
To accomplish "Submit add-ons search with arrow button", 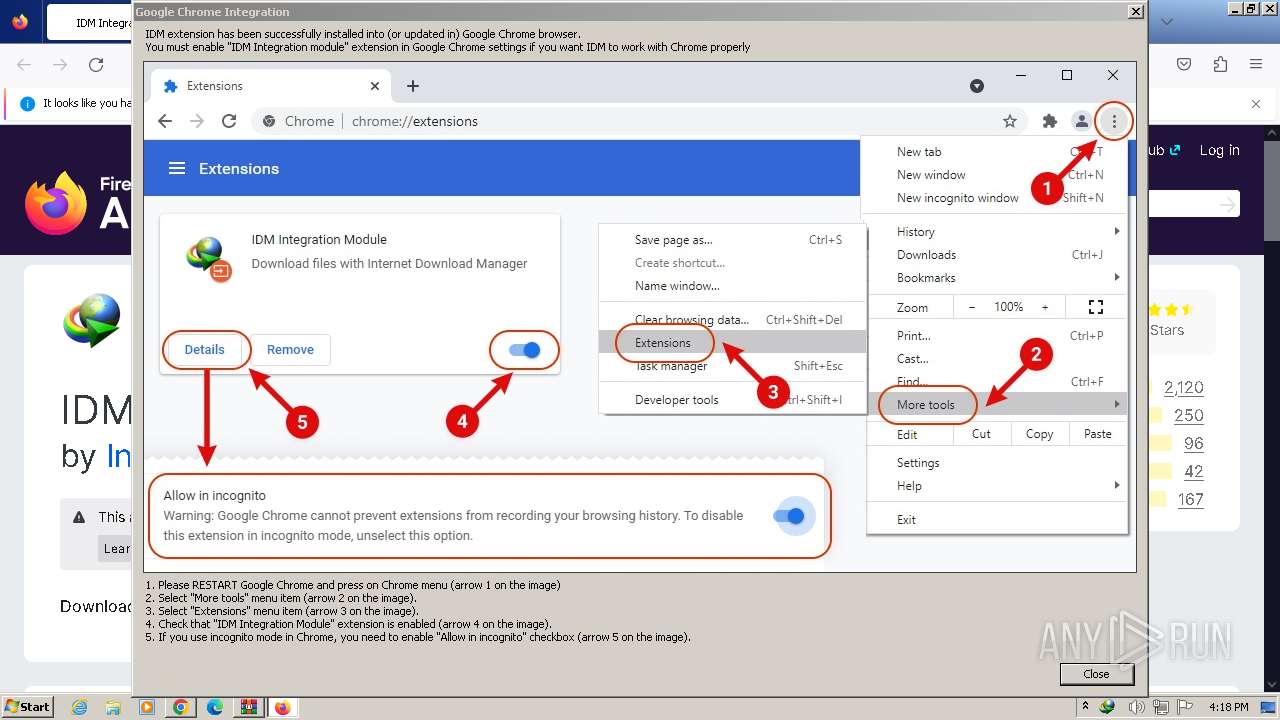I will point(1227,204).
